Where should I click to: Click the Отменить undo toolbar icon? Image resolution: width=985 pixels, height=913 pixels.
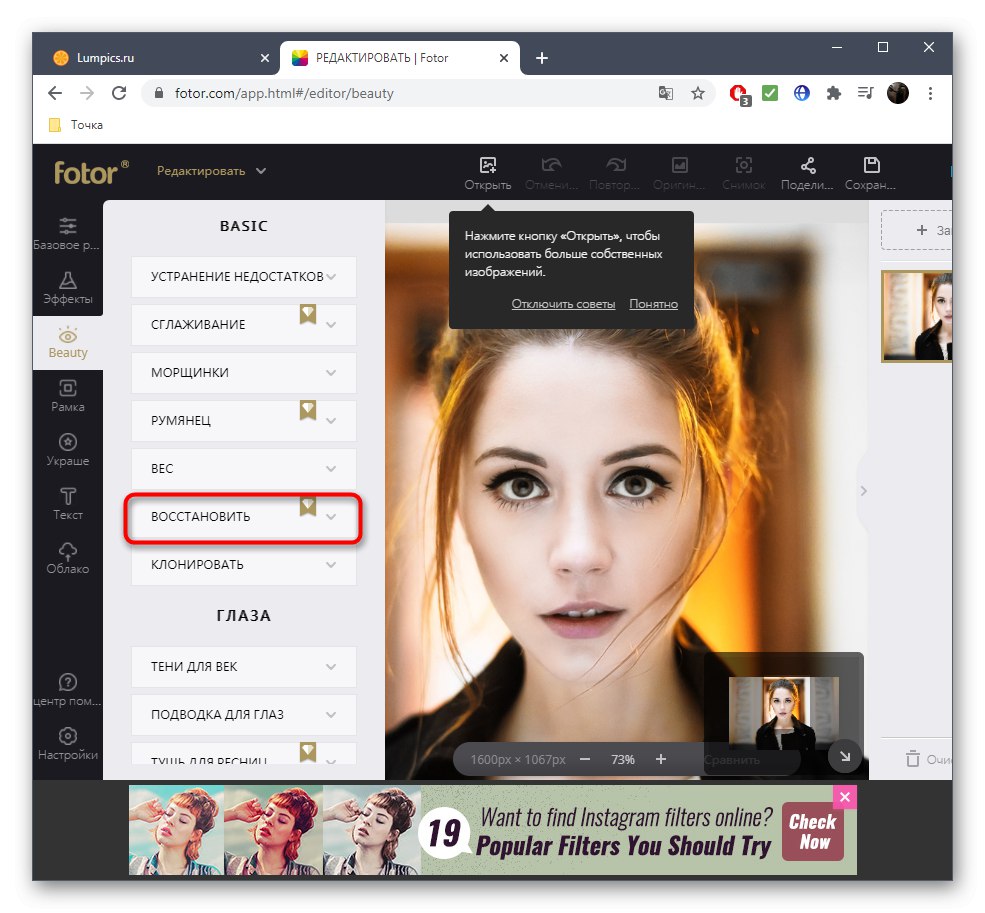(x=551, y=173)
